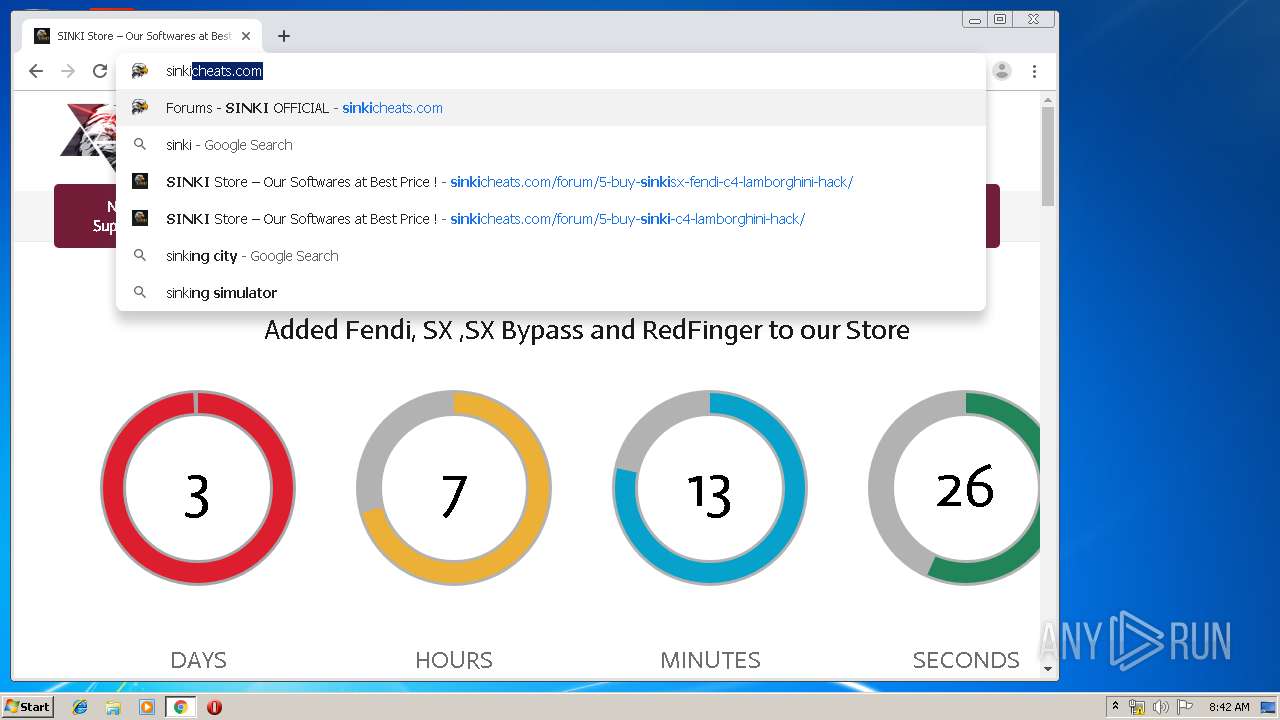Select 'sinki - Google Search' suggestion
Viewport: 1280px width, 720px height.
(x=551, y=145)
